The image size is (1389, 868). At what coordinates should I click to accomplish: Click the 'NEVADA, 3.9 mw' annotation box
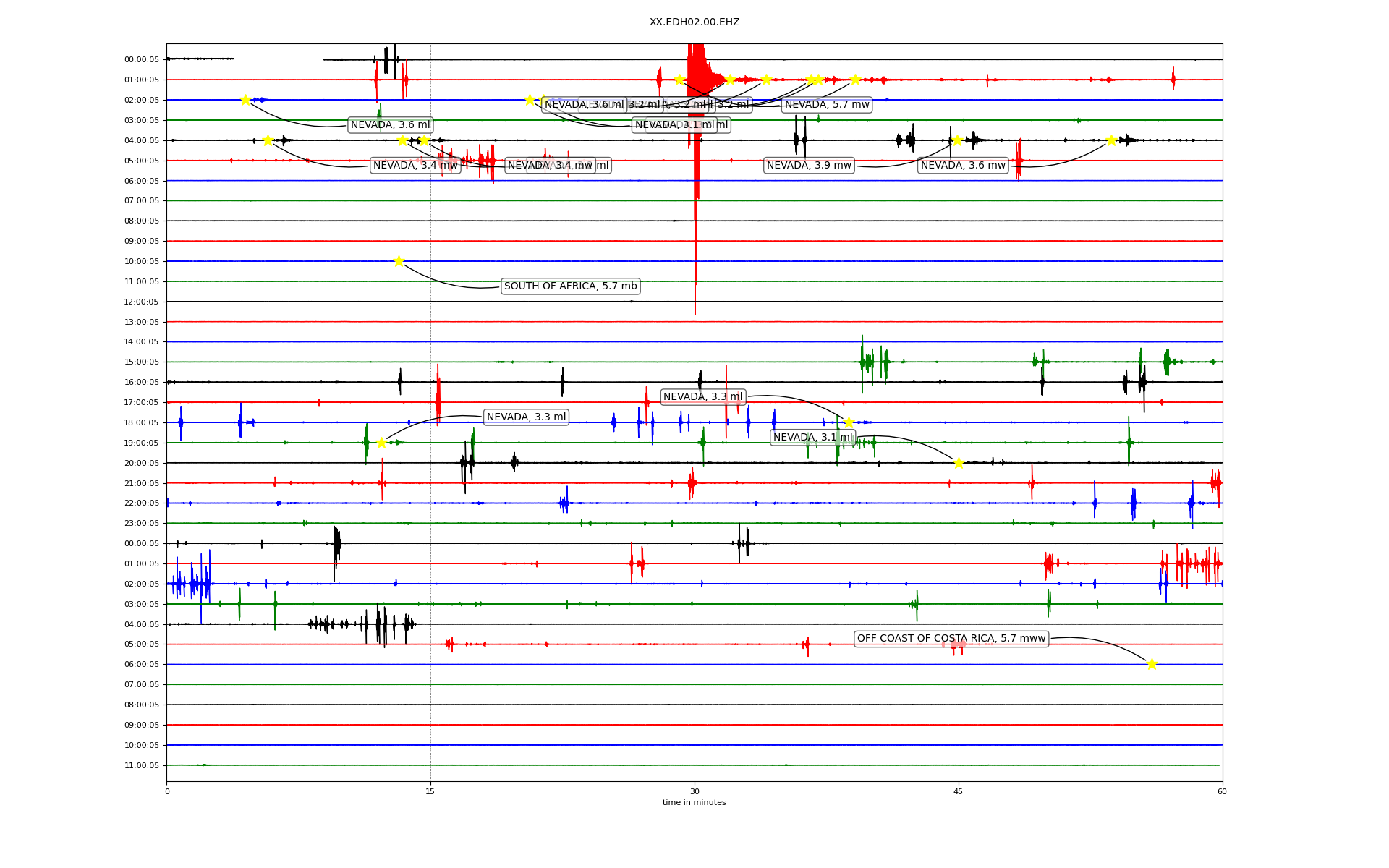click(809, 166)
